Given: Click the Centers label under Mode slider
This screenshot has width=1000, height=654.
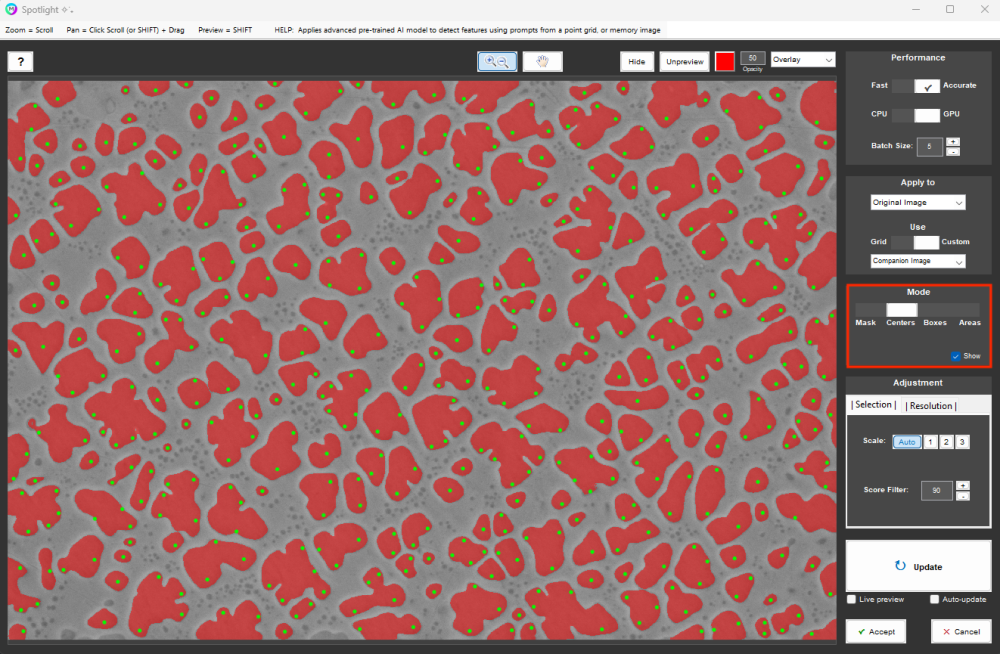Looking at the screenshot, I should tap(901, 323).
